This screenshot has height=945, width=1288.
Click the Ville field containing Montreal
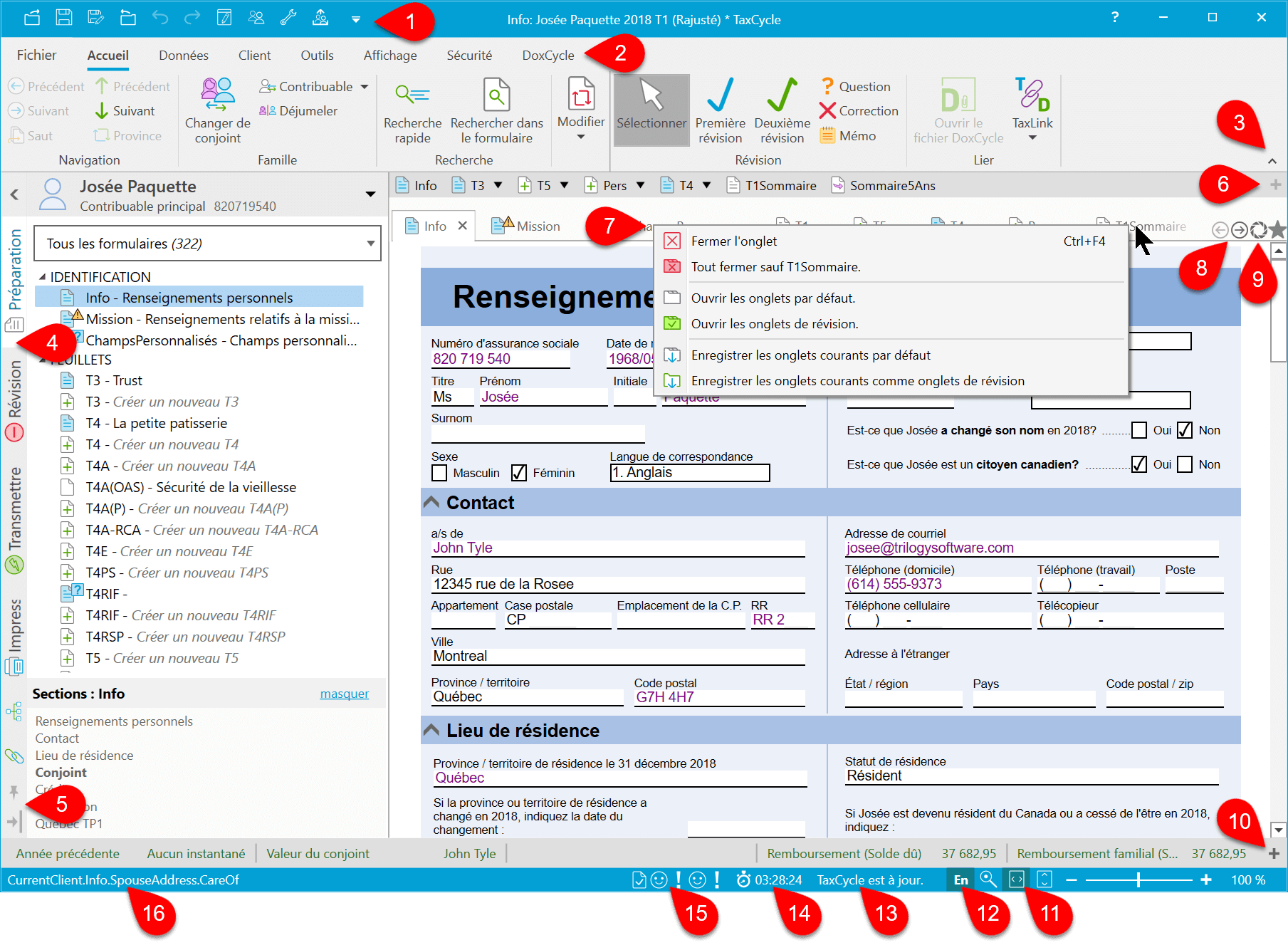tap(618, 656)
